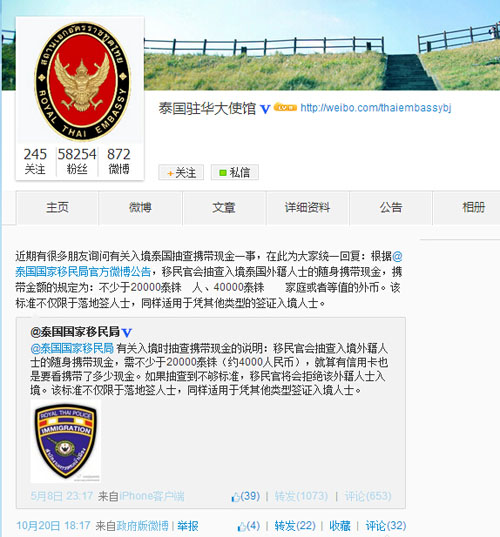Click the verified badge next to @泰国国家移民局

[x=127, y=332]
